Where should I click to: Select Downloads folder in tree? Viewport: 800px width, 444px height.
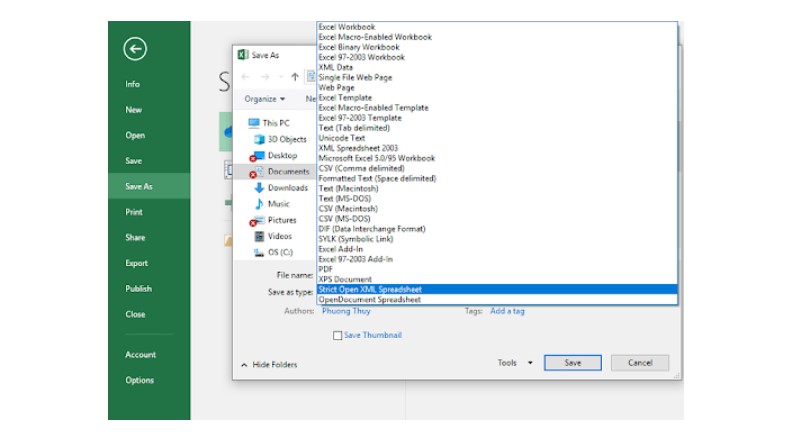pos(281,188)
